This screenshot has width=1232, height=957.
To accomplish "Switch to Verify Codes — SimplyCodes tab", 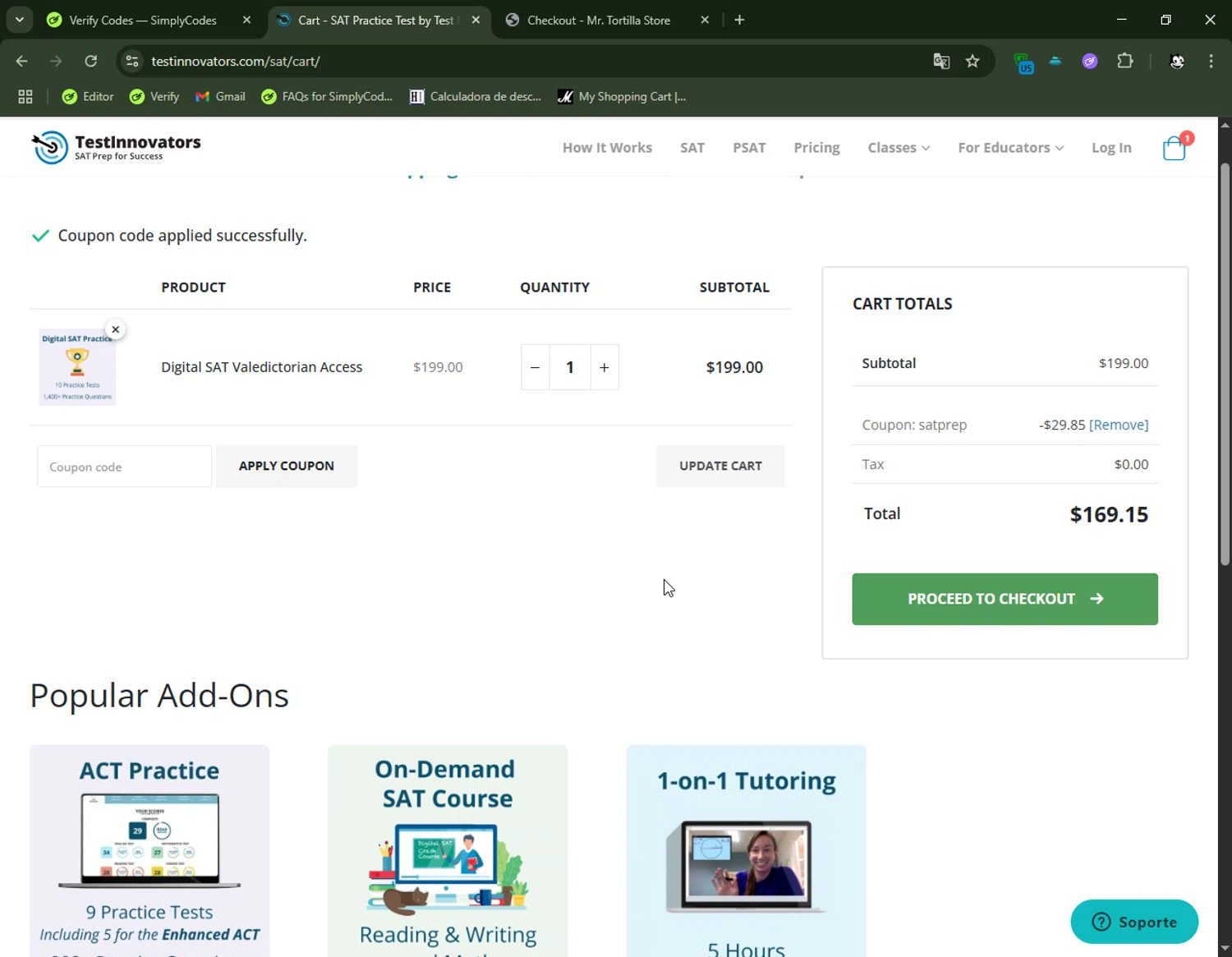I will coord(142,21).
